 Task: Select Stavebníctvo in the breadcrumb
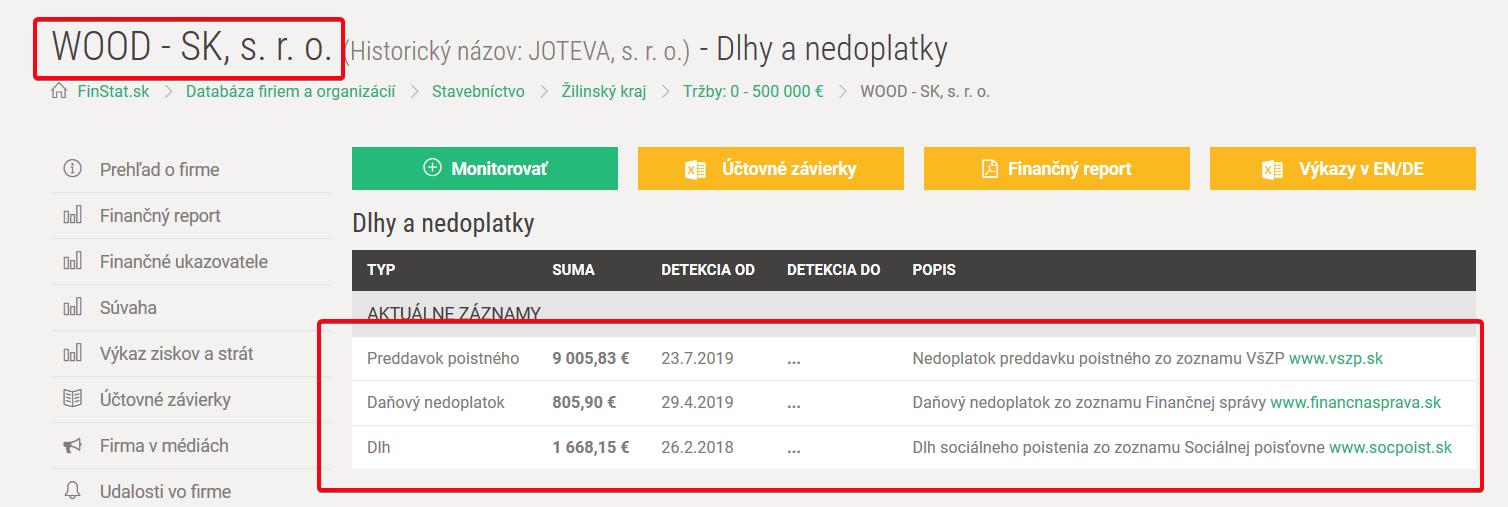478,92
